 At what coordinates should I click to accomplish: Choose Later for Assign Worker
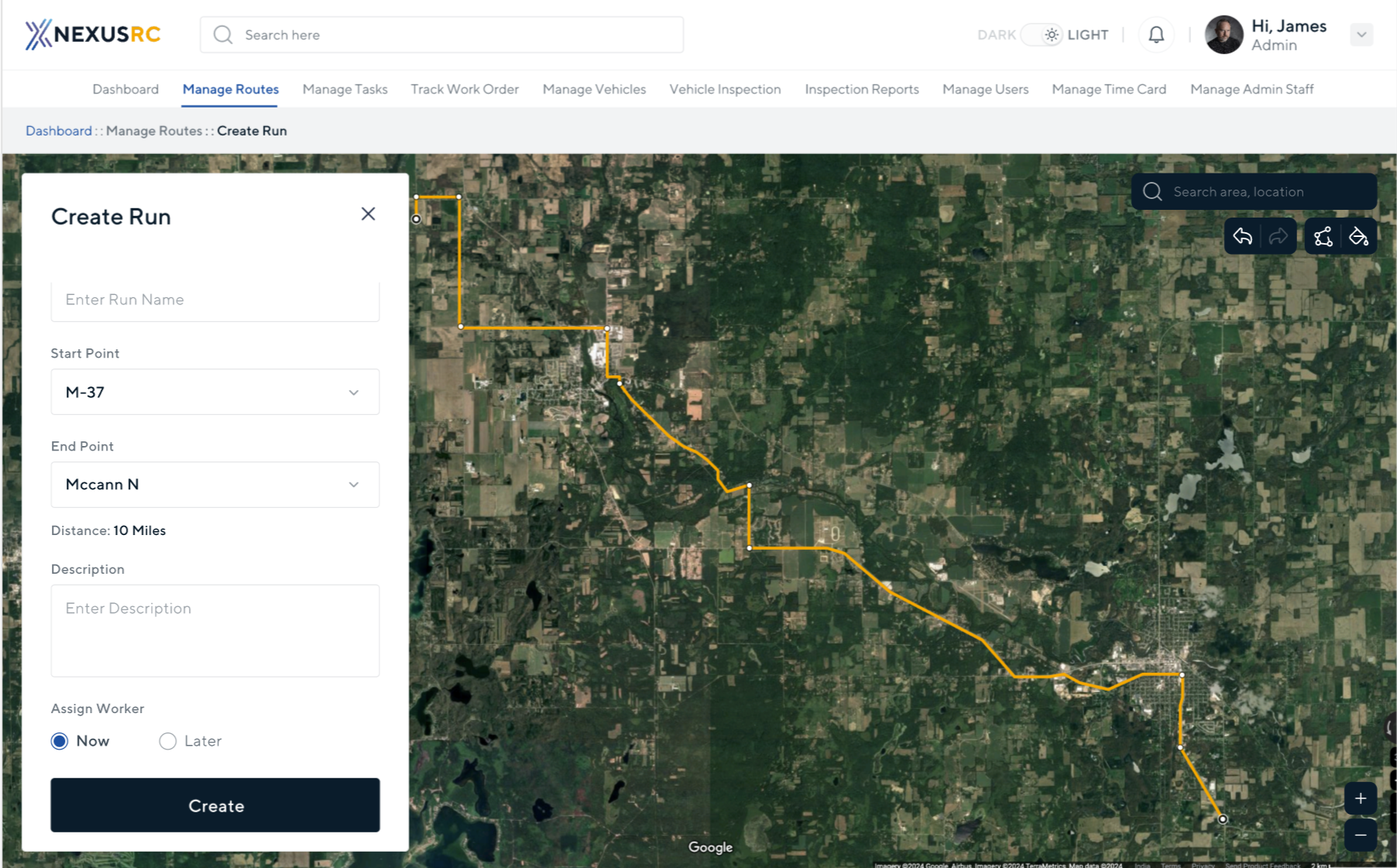[x=167, y=741]
